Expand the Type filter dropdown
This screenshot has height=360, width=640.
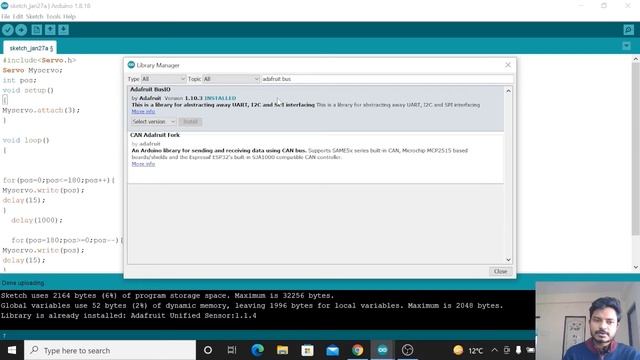(163, 79)
